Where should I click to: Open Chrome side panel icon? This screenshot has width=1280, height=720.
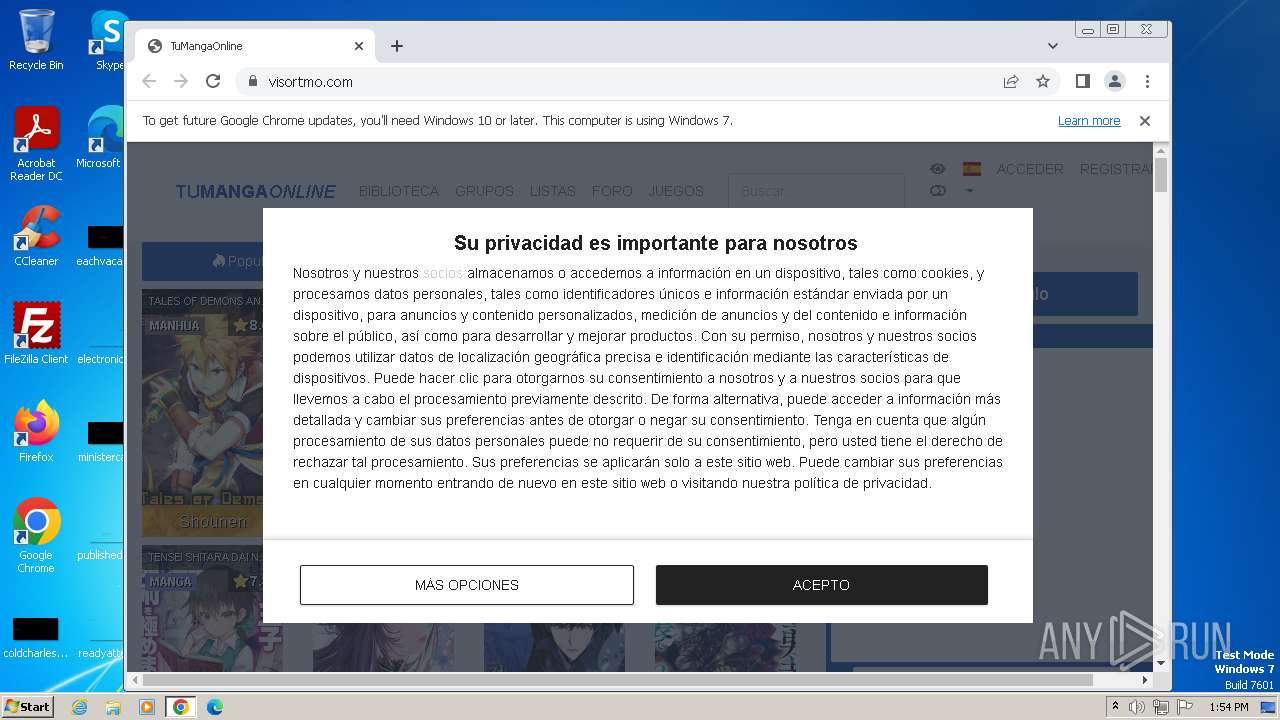point(1082,82)
